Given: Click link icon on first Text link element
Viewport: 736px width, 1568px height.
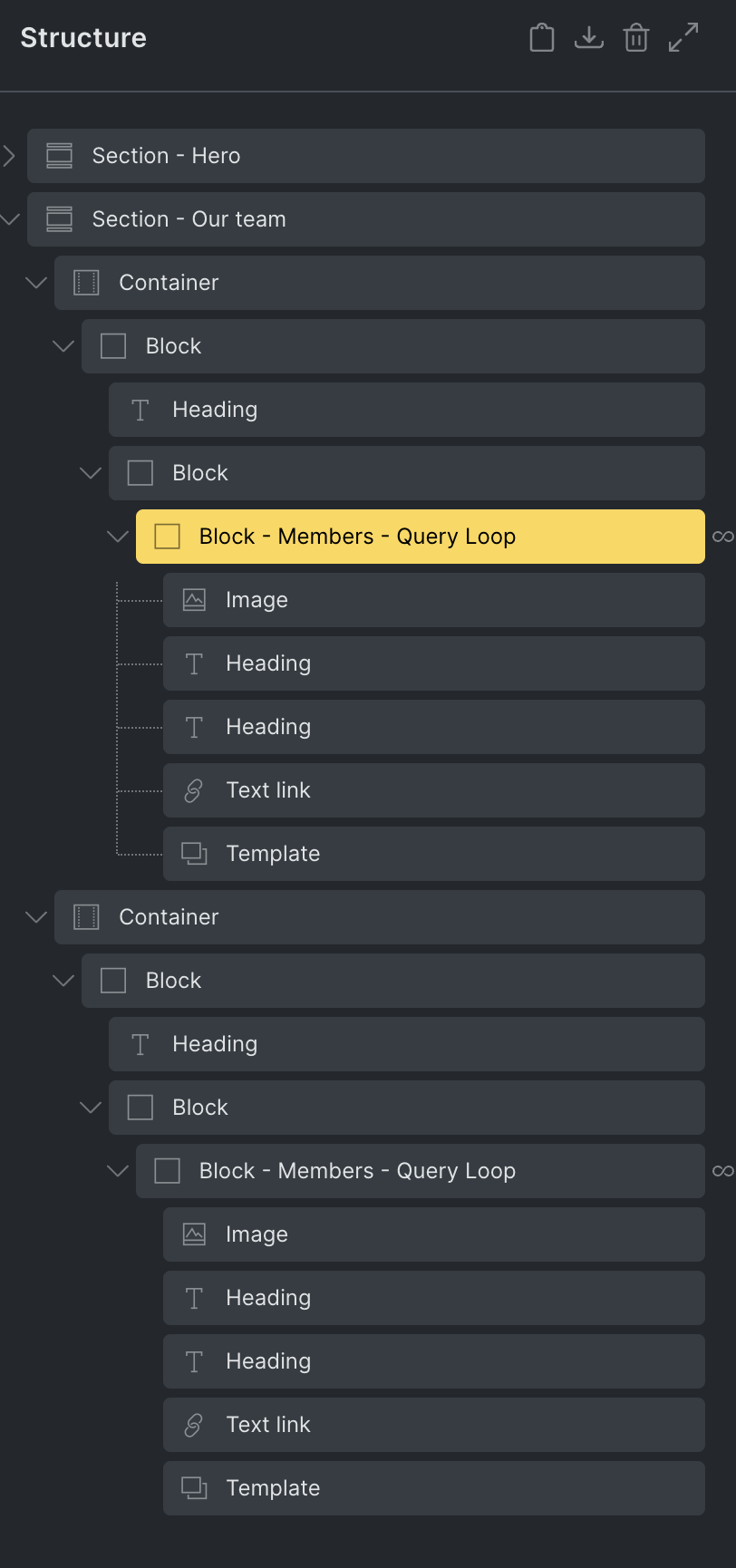Looking at the screenshot, I should pyautogui.click(x=193, y=790).
